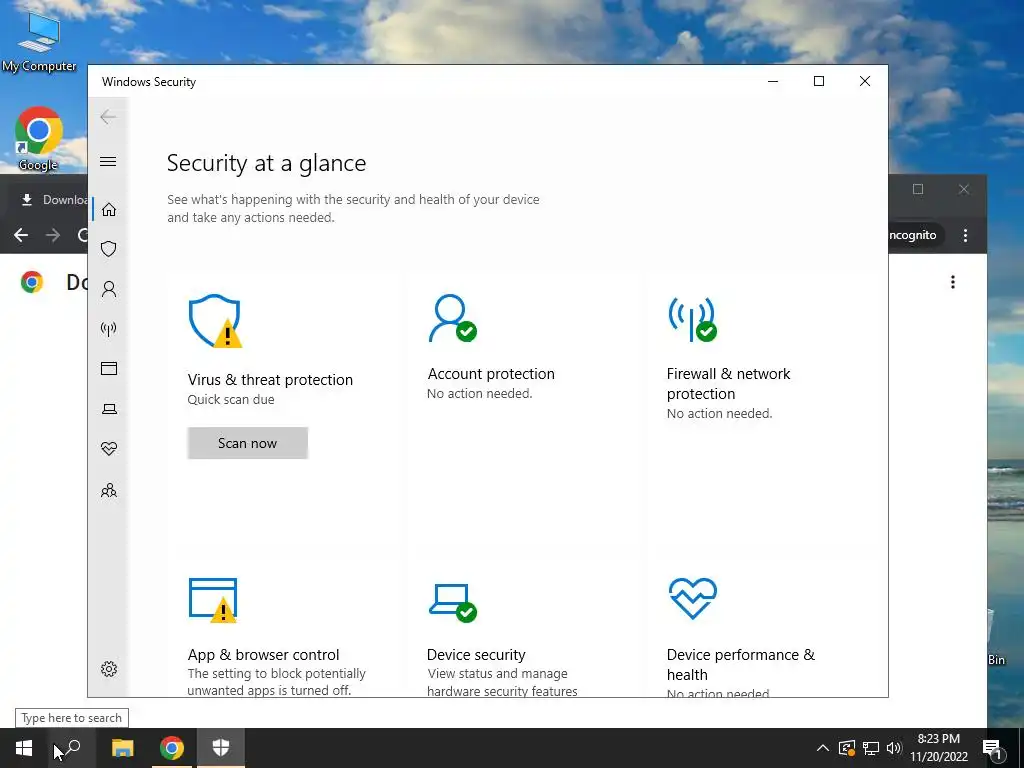This screenshot has height=768, width=1024.
Task: Open the Google Chrome desktop shortcut
Action: (x=39, y=139)
